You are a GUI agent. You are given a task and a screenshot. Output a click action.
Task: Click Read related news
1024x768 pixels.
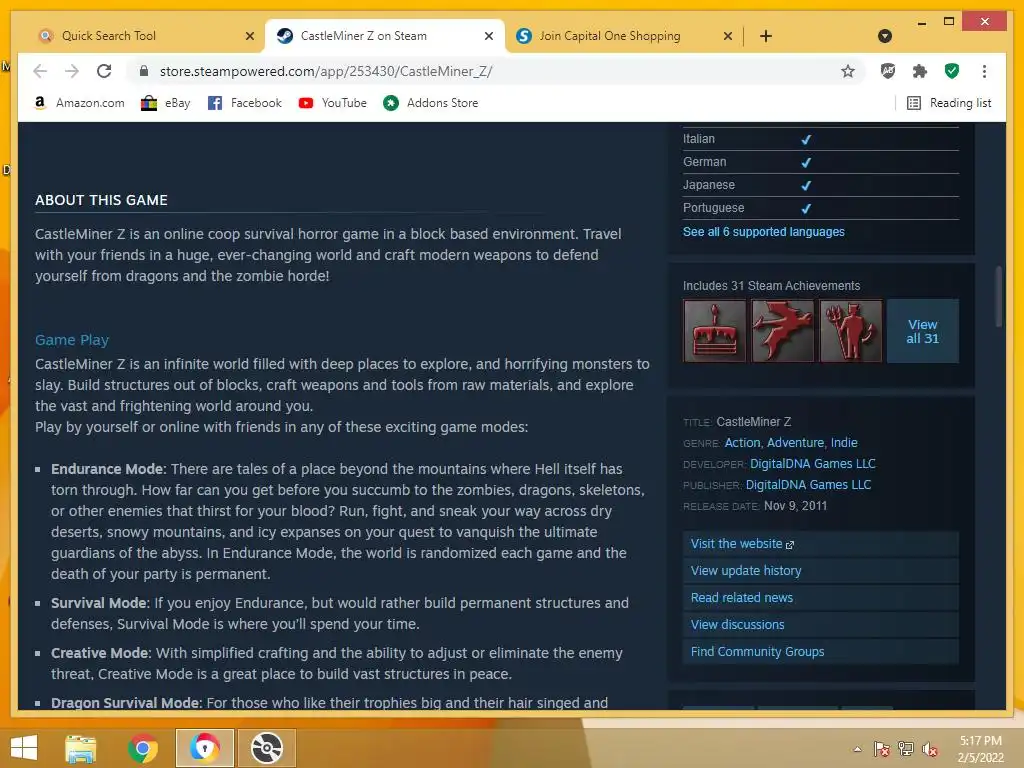820,598
